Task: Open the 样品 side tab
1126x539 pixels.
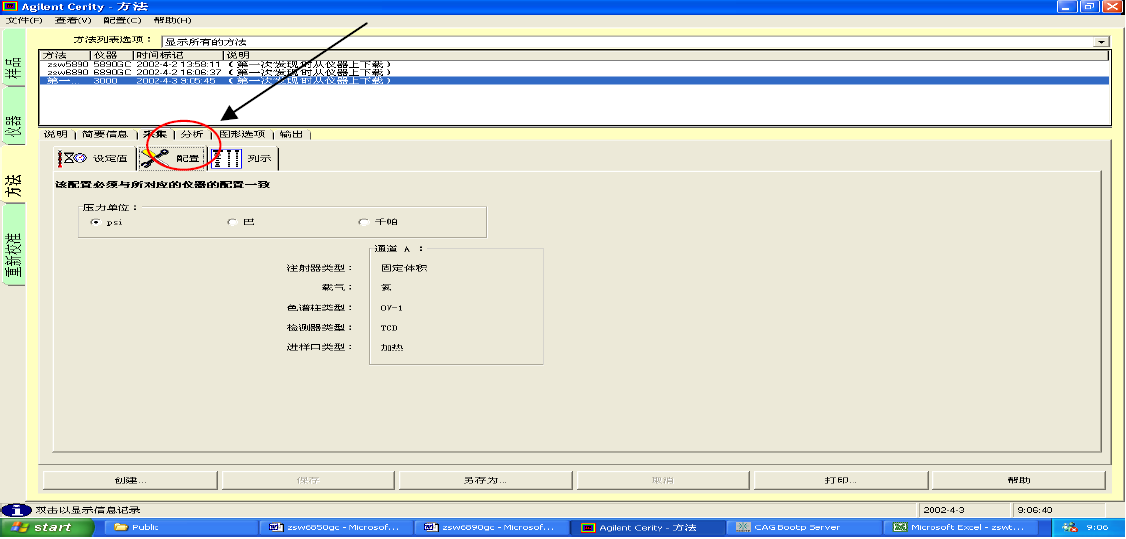Action: click(x=13, y=56)
